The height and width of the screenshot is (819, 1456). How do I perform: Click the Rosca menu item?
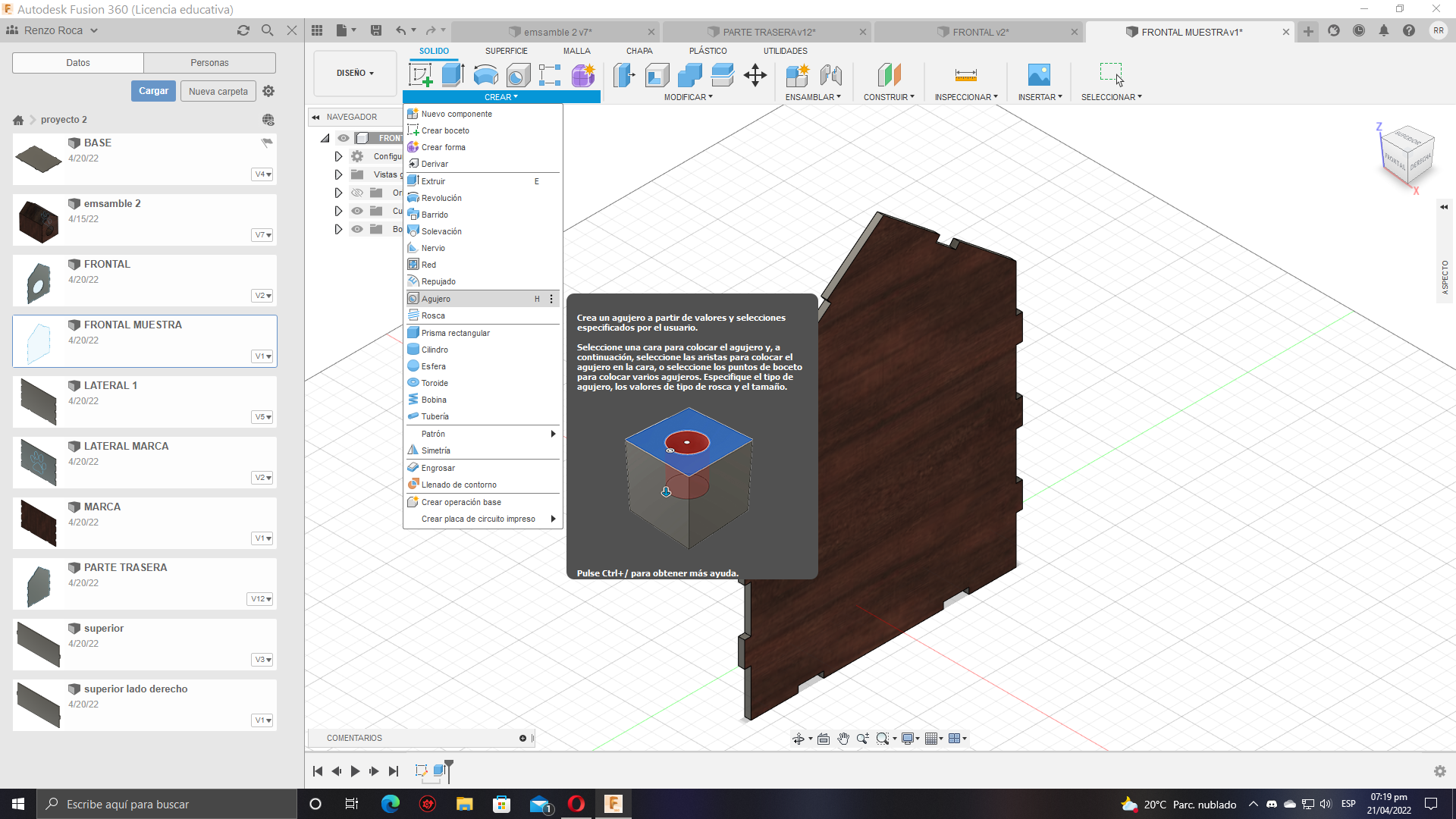(432, 315)
